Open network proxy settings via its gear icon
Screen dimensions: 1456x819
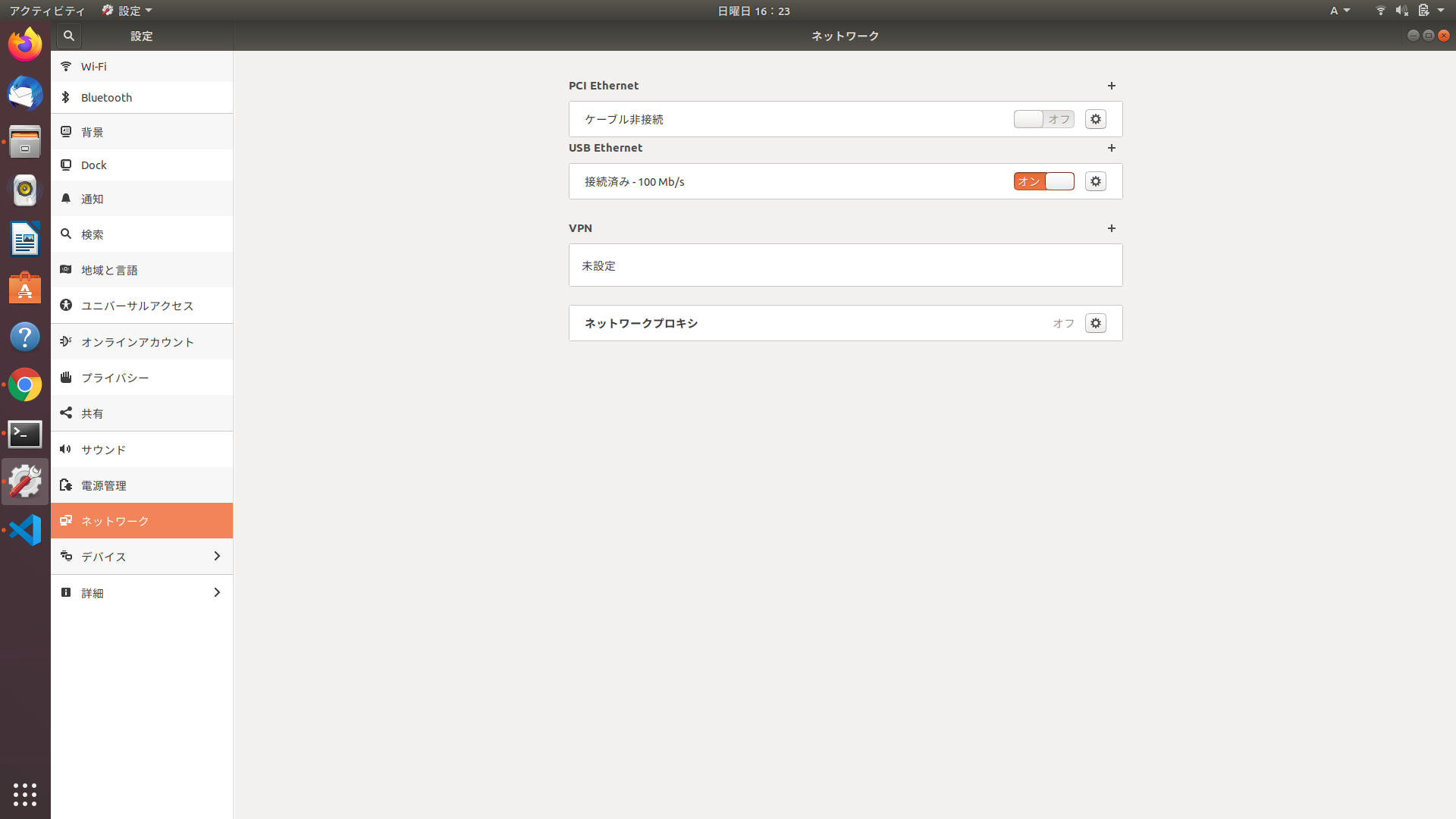click(x=1095, y=322)
